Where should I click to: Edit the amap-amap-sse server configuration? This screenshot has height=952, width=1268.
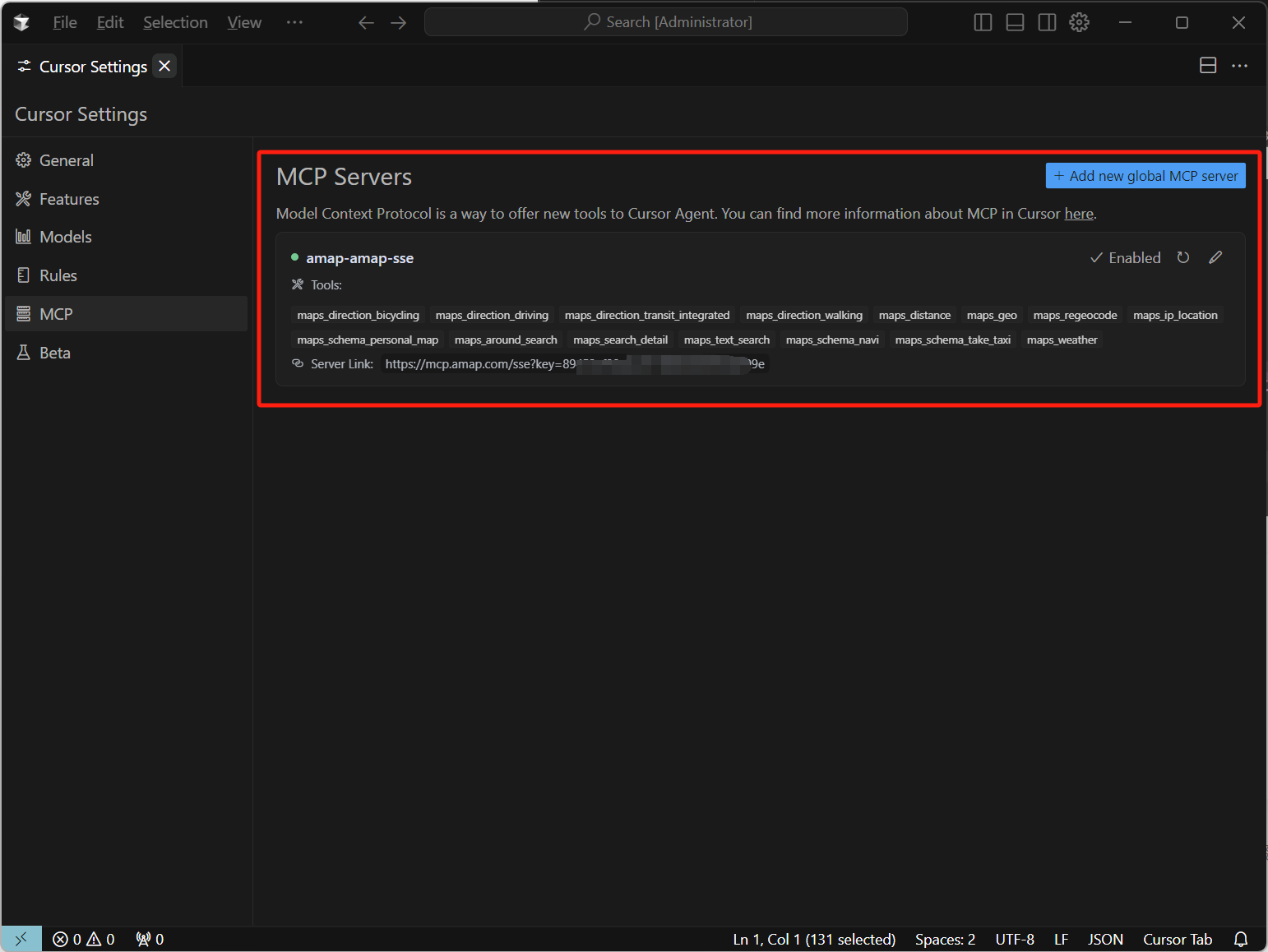pyautogui.click(x=1215, y=257)
